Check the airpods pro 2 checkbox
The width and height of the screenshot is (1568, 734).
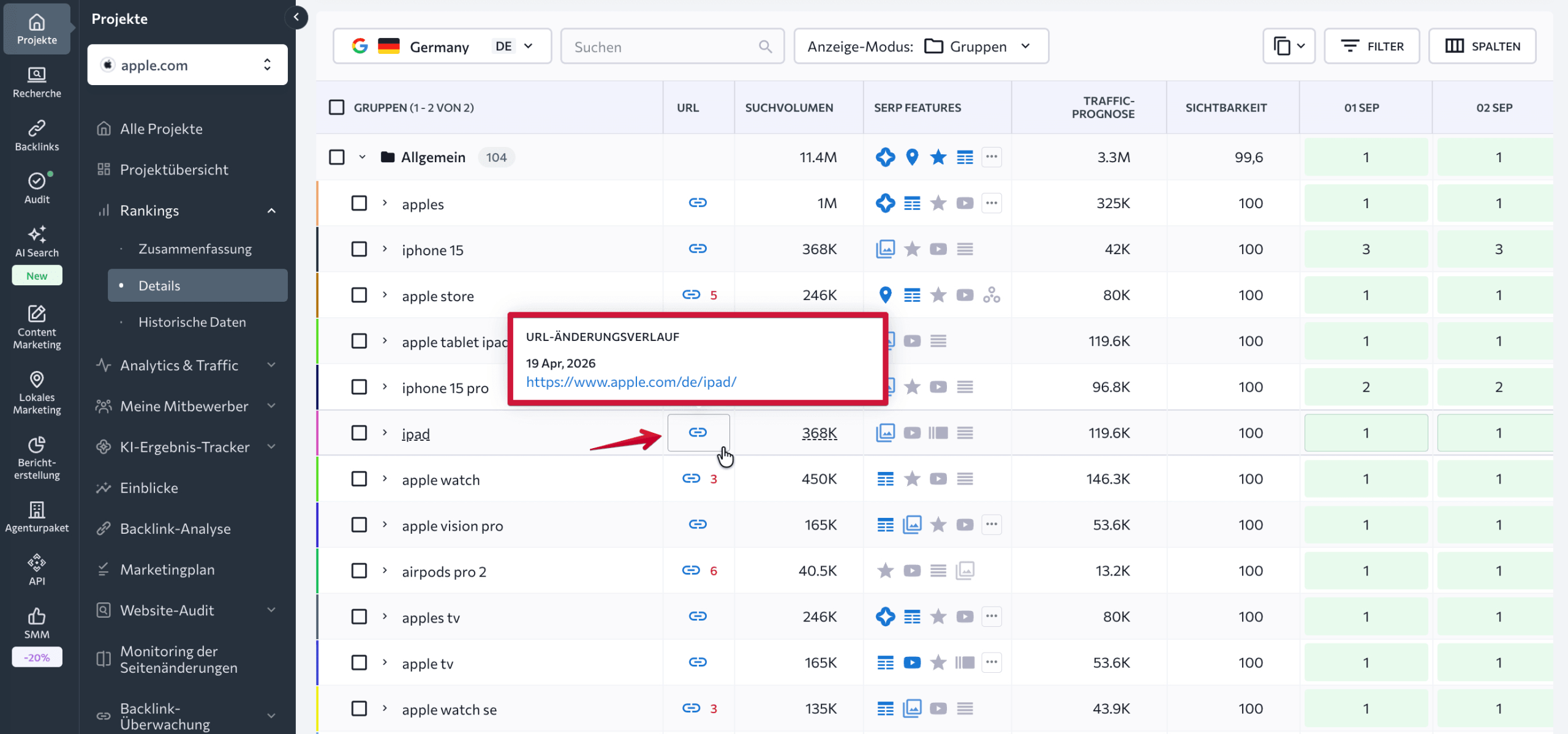point(359,571)
